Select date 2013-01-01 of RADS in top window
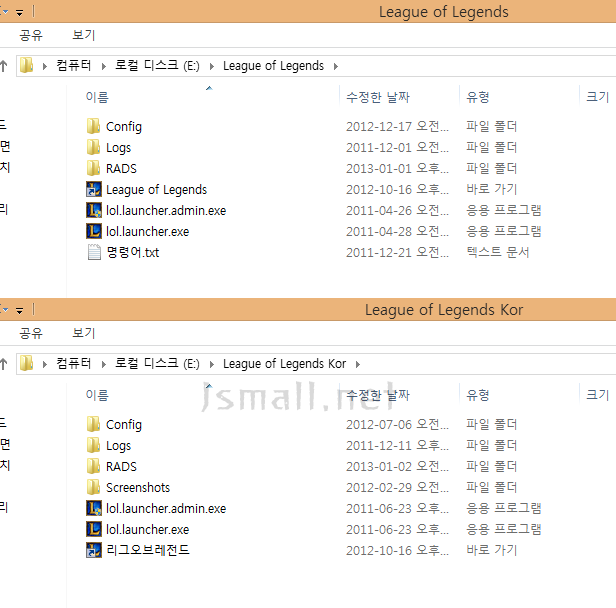This screenshot has height=608, width=616. (x=397, y=168)
